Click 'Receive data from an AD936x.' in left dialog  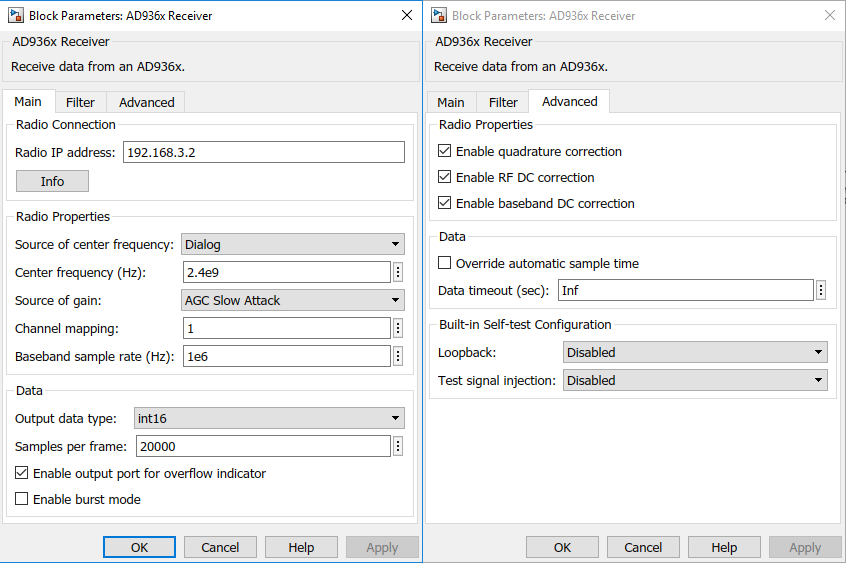point(98,66)
